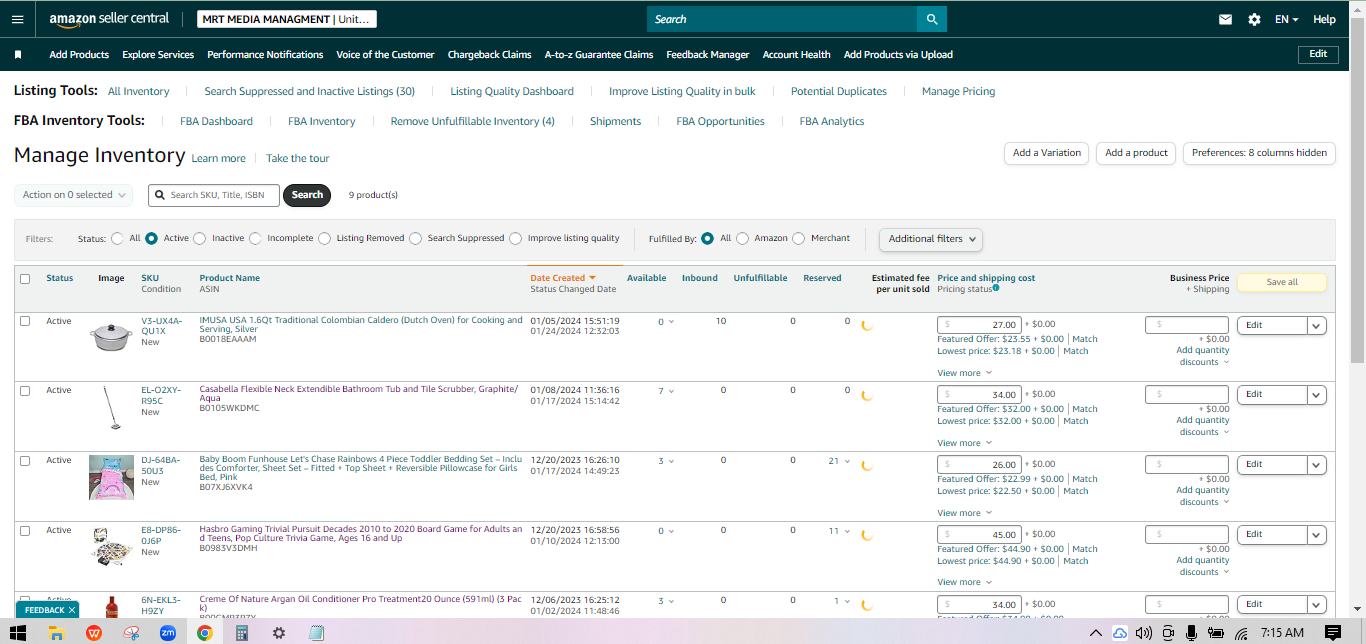
Task: Open the Windows Start menu
Action: coord(18,632)
